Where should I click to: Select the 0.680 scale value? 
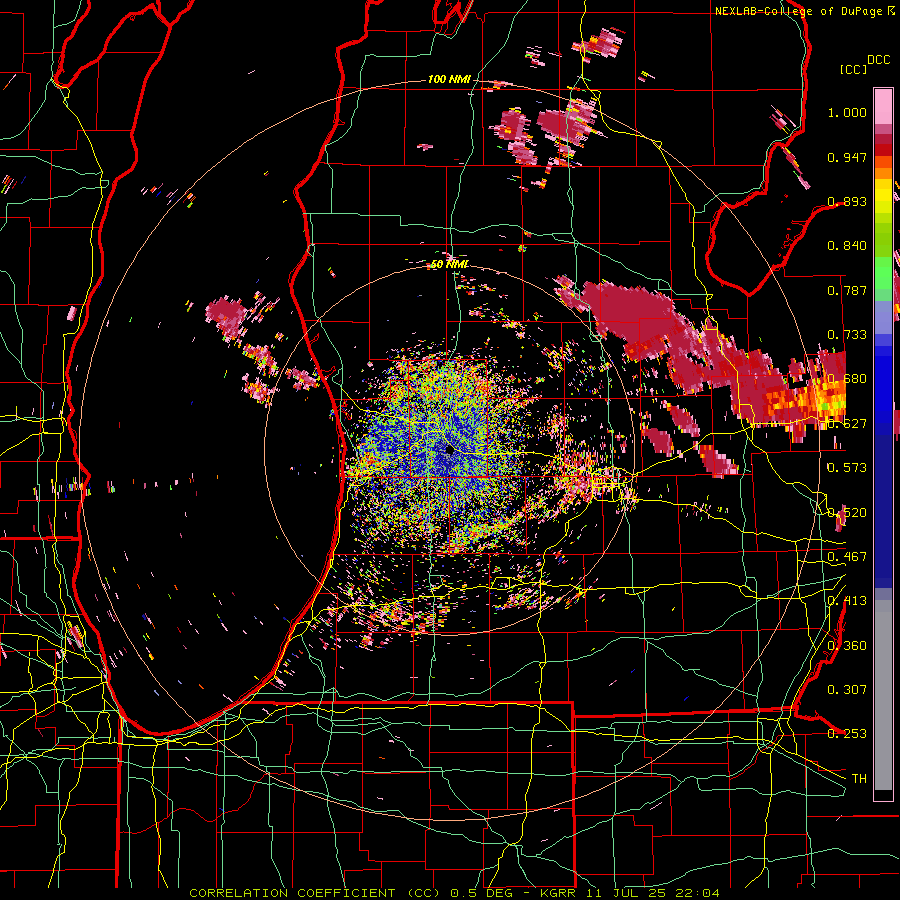(847, 379)
